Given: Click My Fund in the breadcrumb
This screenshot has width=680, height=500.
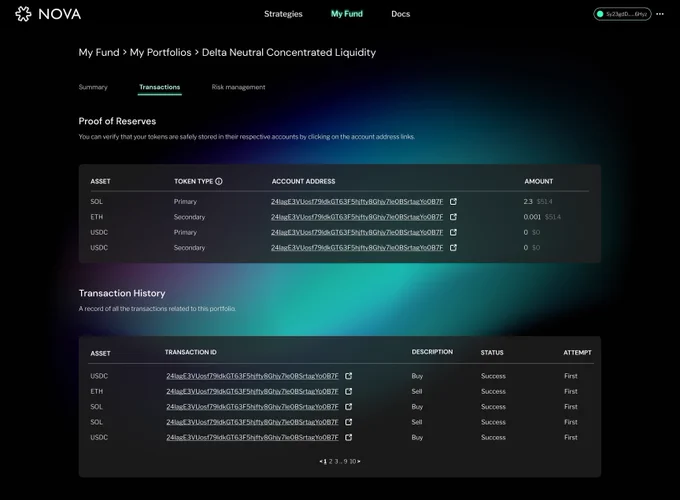Looking at the screenshot, I should click(99, 52).
